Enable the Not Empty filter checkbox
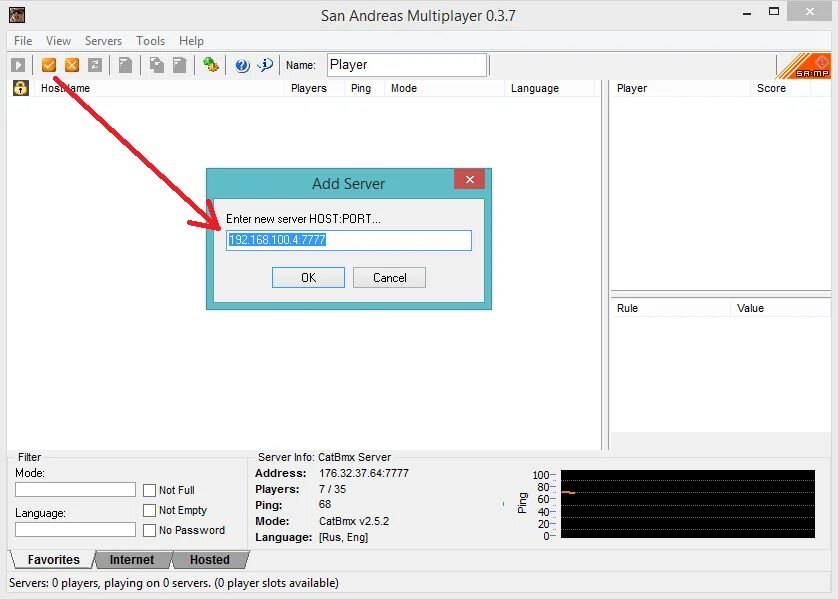The width and height of the screenshot is (839, 600). click(x=149, y=510)
